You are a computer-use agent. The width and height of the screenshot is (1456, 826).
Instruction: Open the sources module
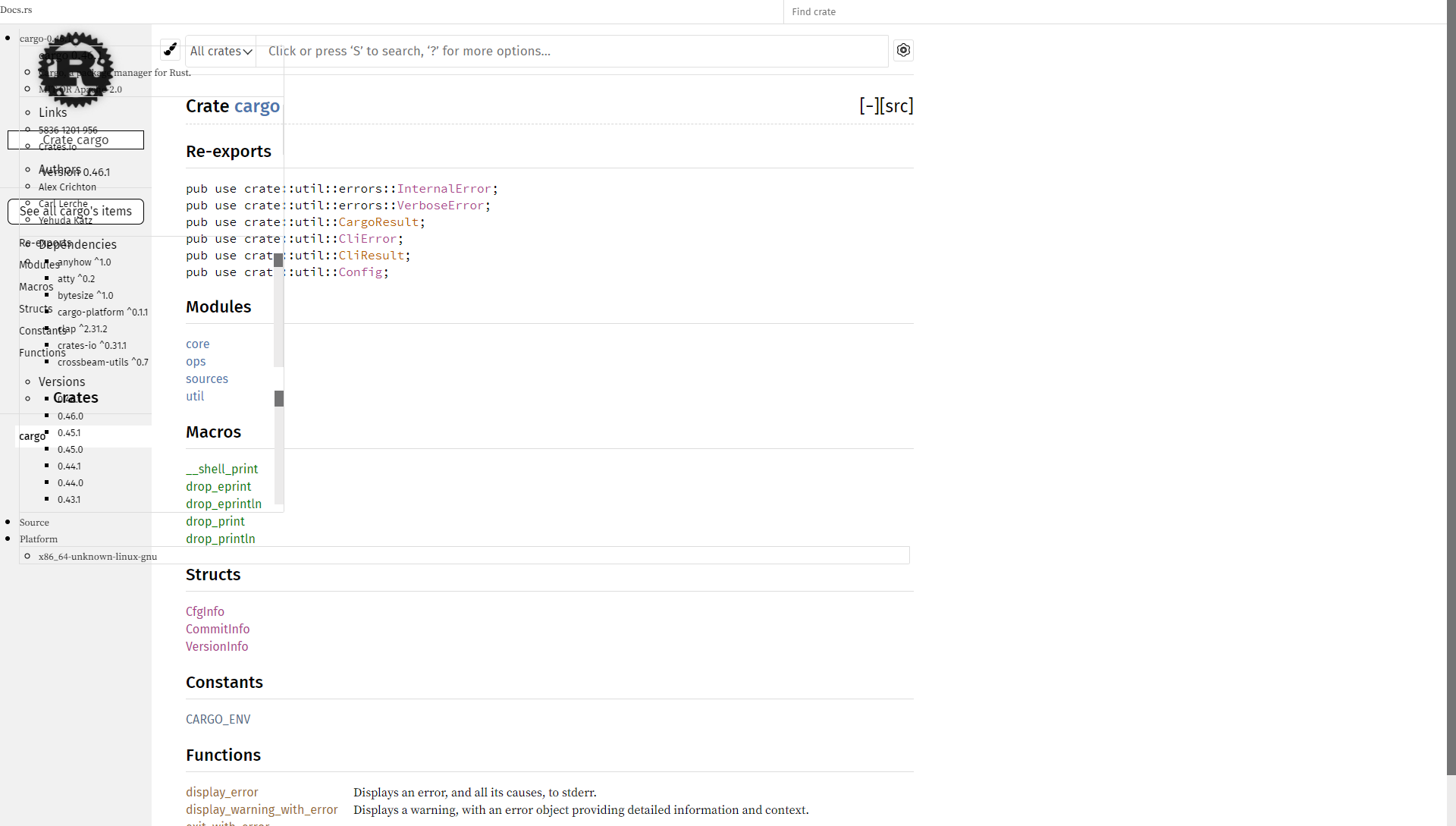click(x=207, y=378)
